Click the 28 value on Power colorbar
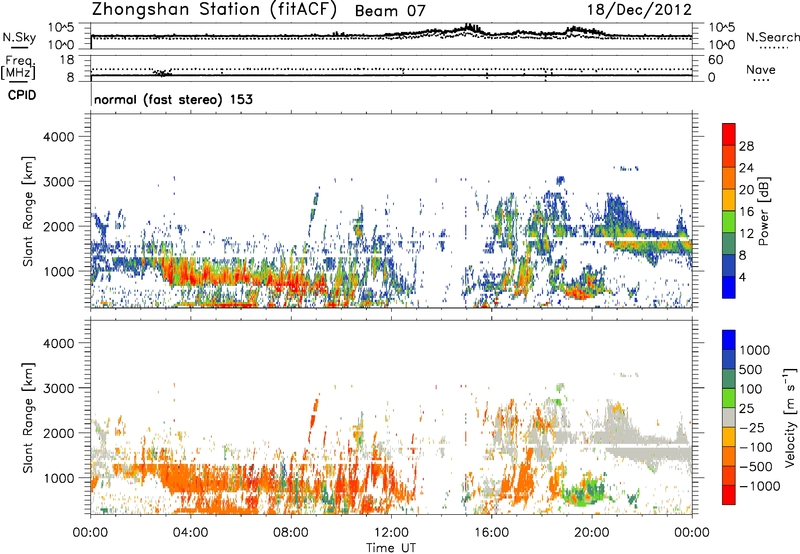Image resolution: width=800 pixels, height=554 pixels. [x=746, y=146]
